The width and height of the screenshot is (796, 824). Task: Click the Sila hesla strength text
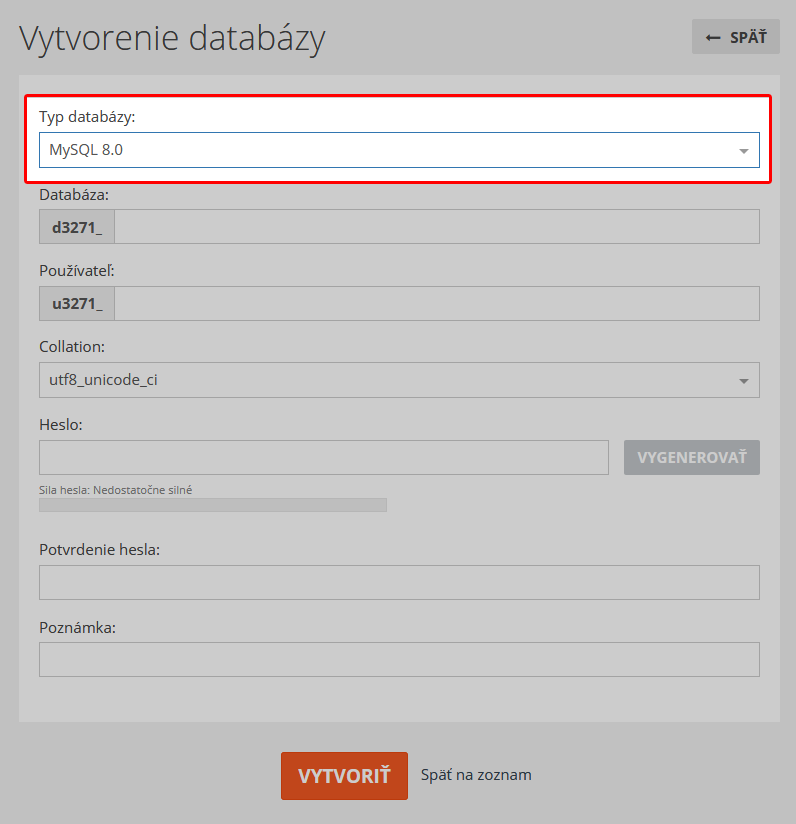[x=116, y=490]
